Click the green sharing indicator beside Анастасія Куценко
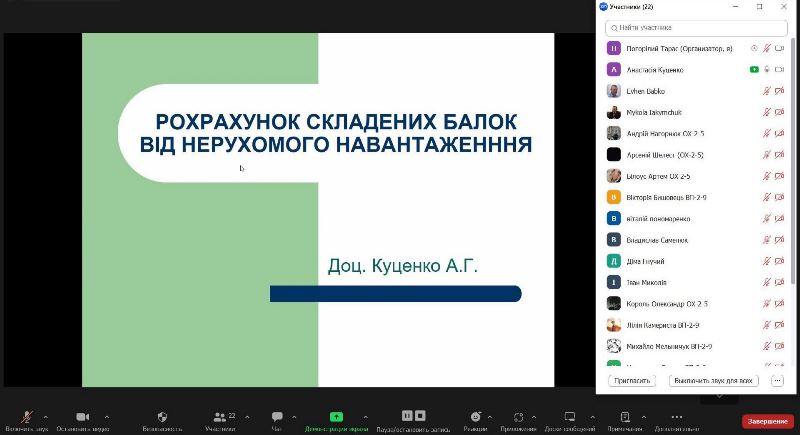 [754, 69]
